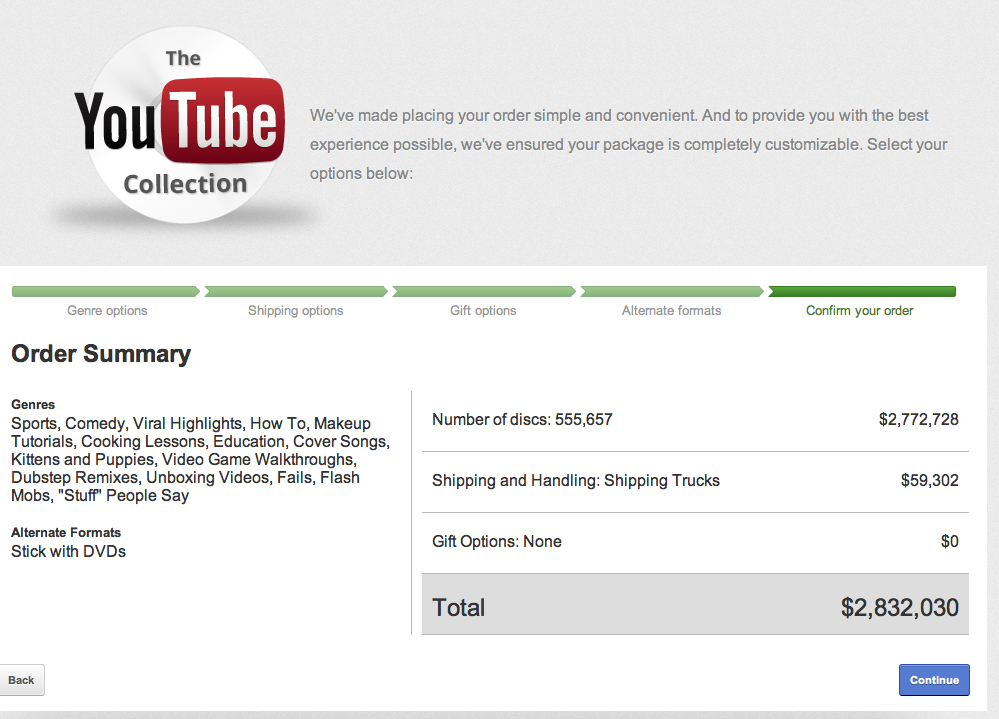Click the Genre options progress bar
The image size is (999, 719).
[x=106, y=292]
